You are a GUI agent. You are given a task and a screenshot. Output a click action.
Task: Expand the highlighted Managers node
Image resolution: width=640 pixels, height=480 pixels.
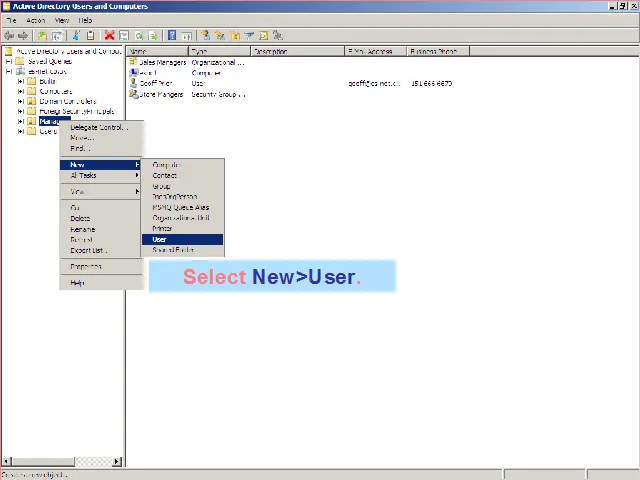click(x=21, y=121)
